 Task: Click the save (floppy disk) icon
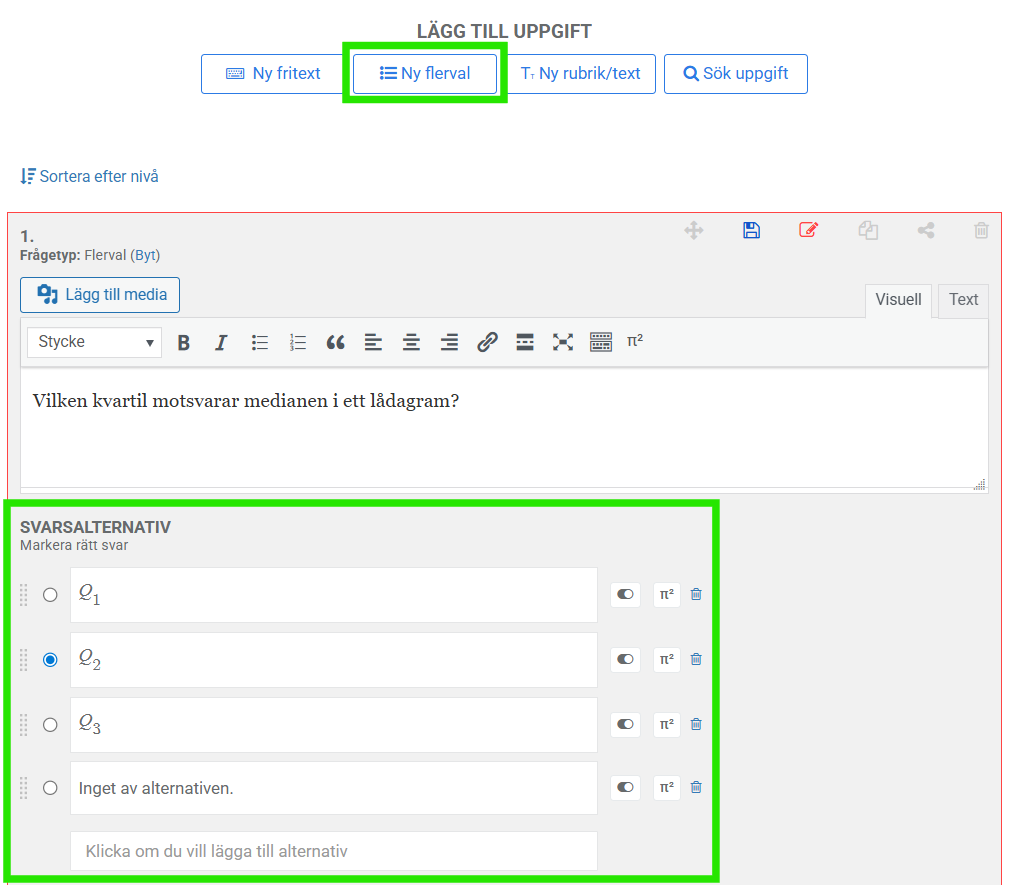751,230
